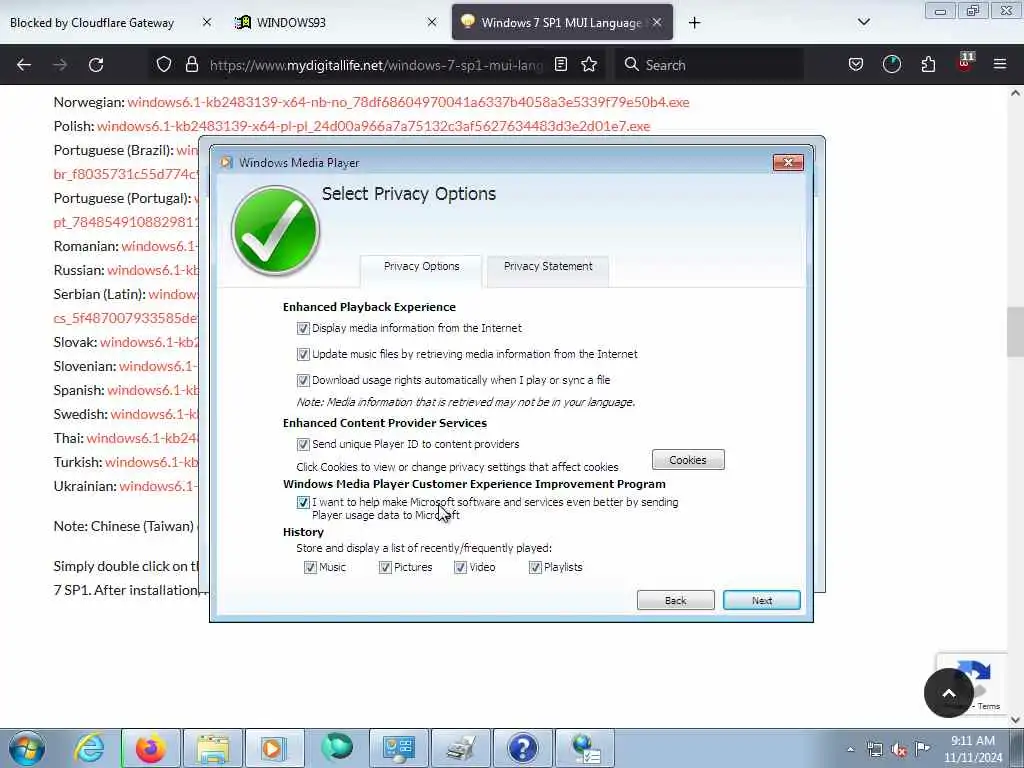Reload the page with the refresh icon
1024x768 pixels.
96,65
